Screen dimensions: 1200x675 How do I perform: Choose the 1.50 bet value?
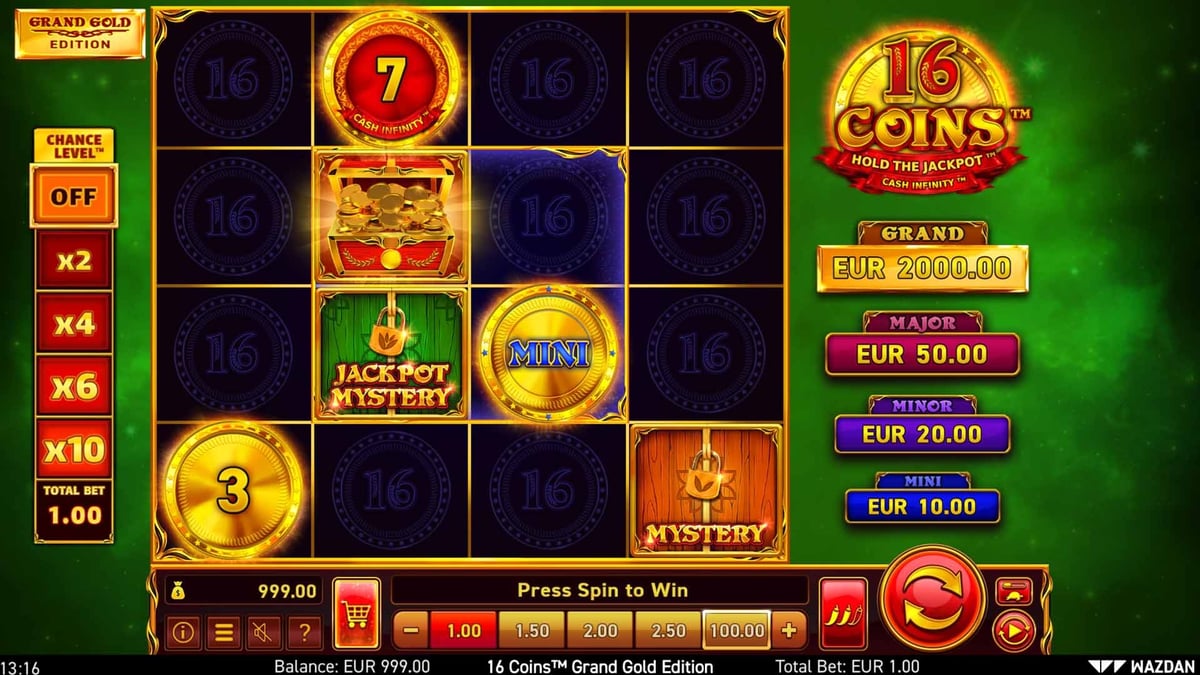(x=531, y=631)
